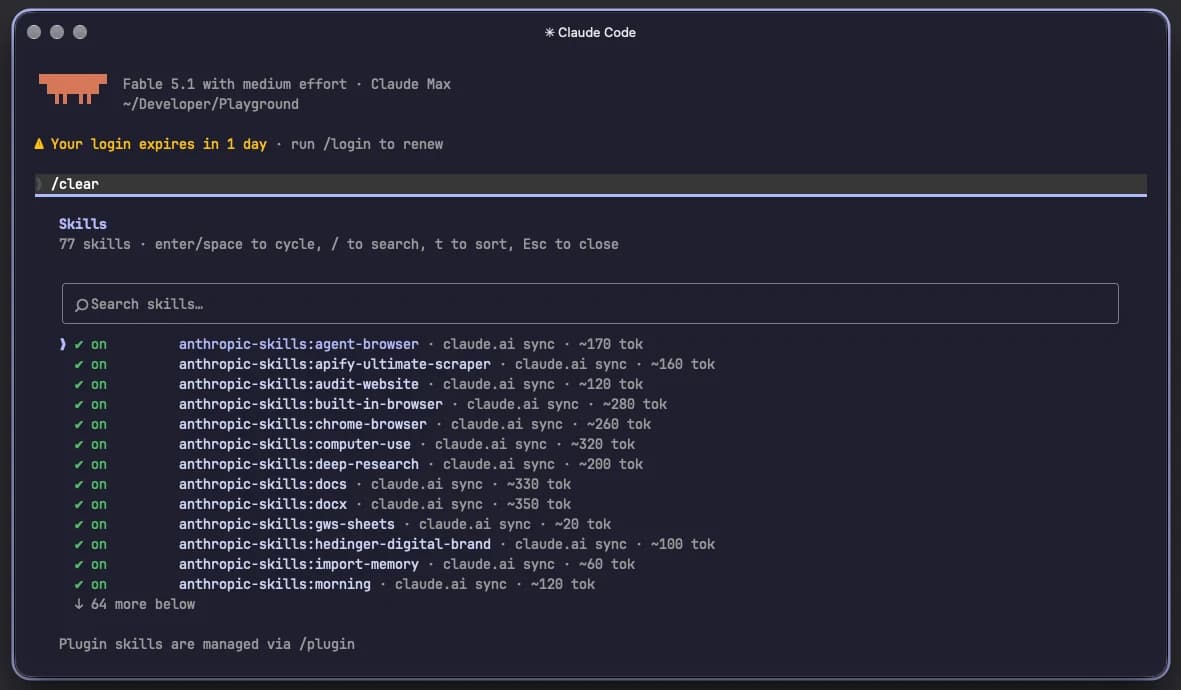Toggle the docx skill on state
The height and width of the screenshot is (690, 1181).
tap(90, 504)
